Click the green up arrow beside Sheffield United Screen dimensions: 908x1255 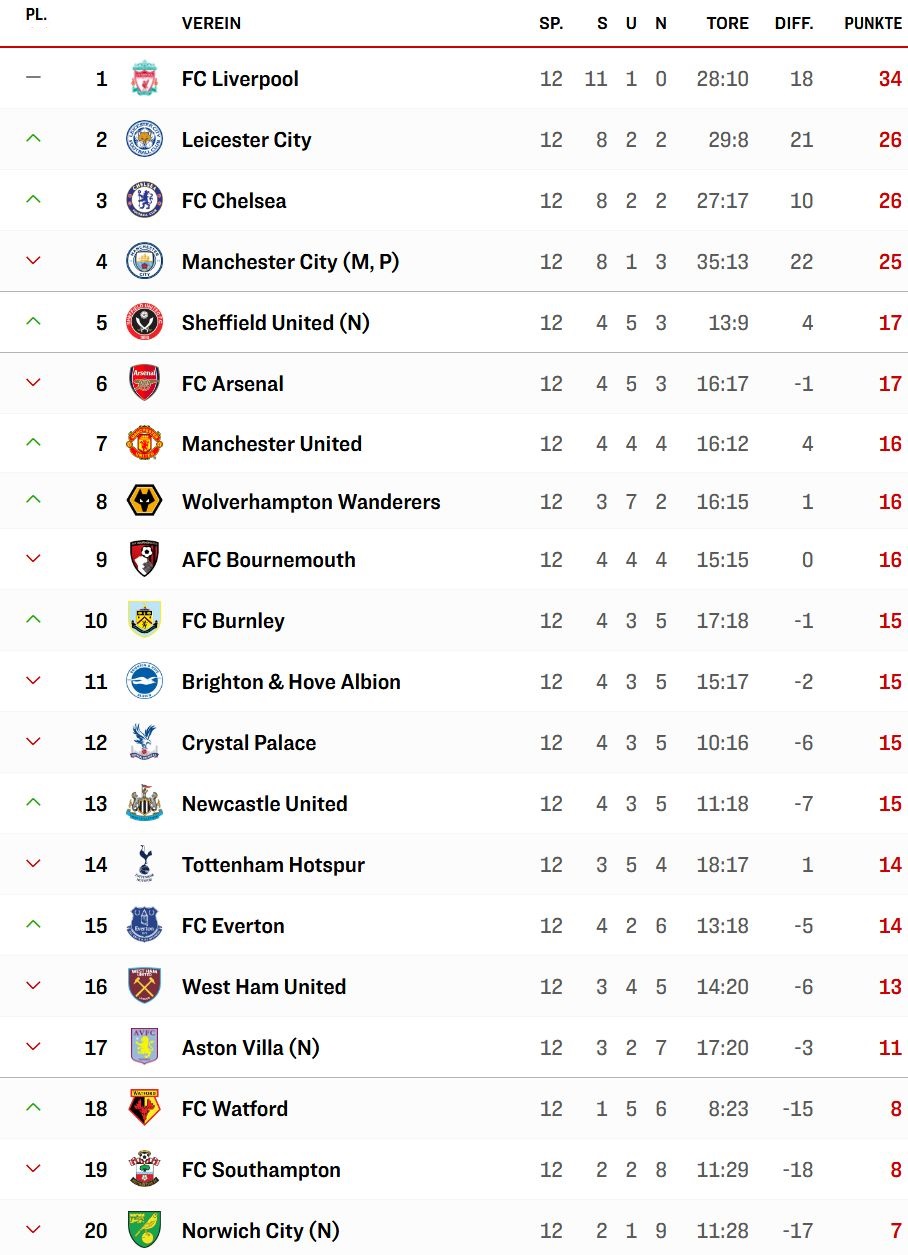(33, 322)
